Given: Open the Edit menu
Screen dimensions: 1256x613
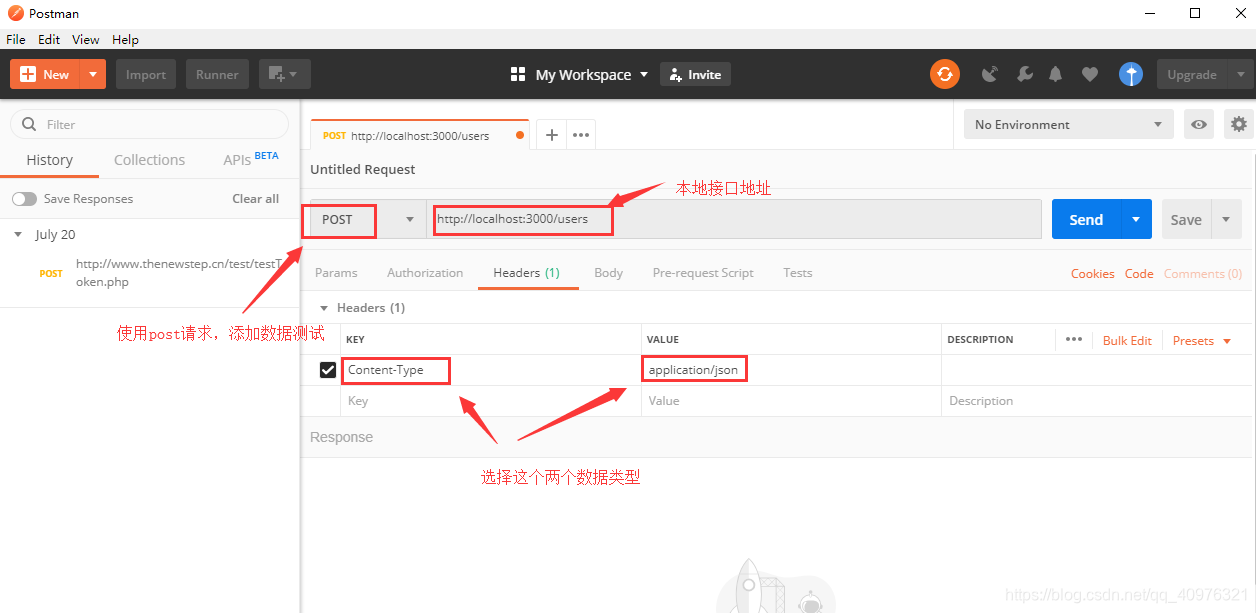Looking at the screenshot, I should click(x=49, y=40).
